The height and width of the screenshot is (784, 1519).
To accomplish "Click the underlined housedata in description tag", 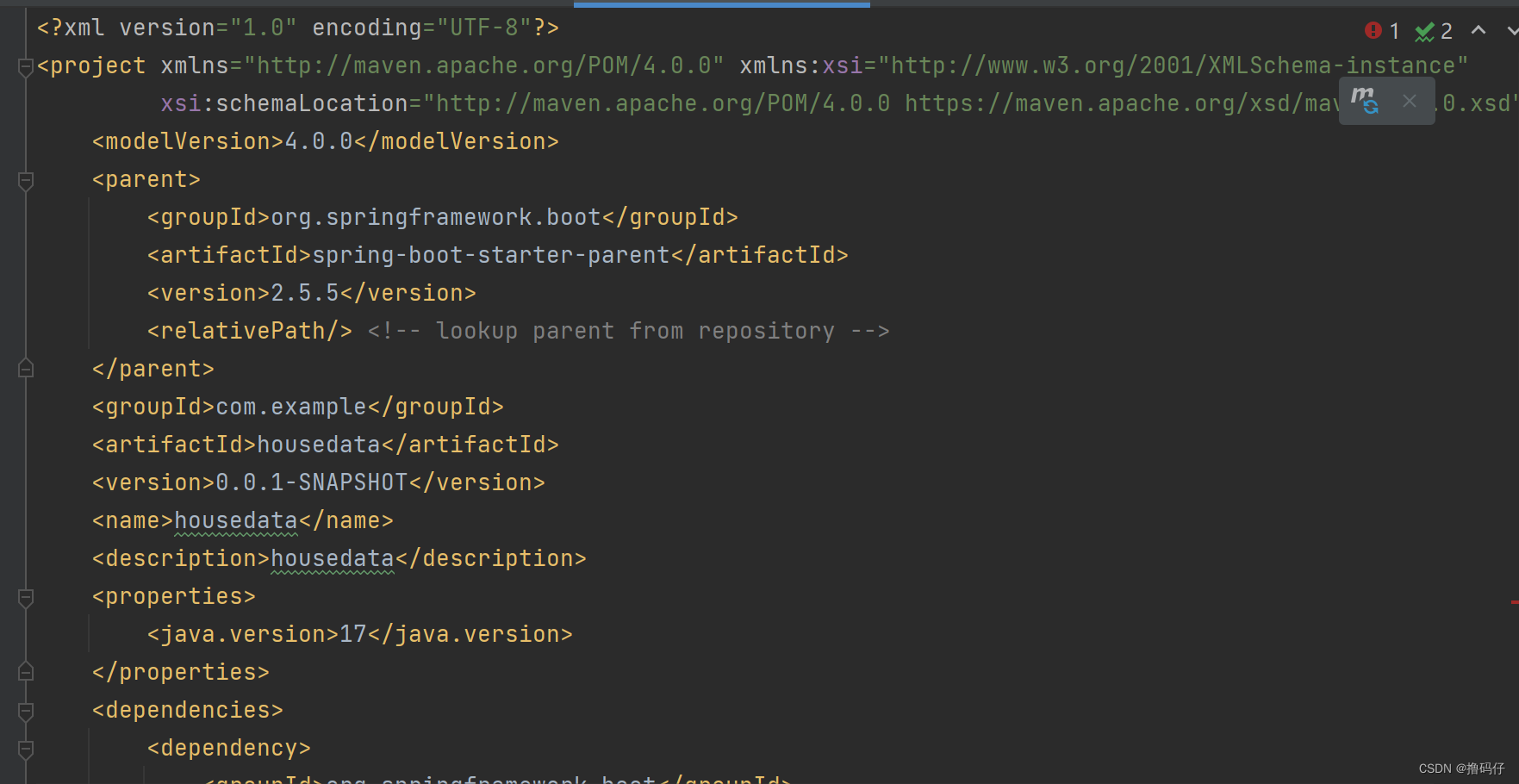I will coord(333,558).
